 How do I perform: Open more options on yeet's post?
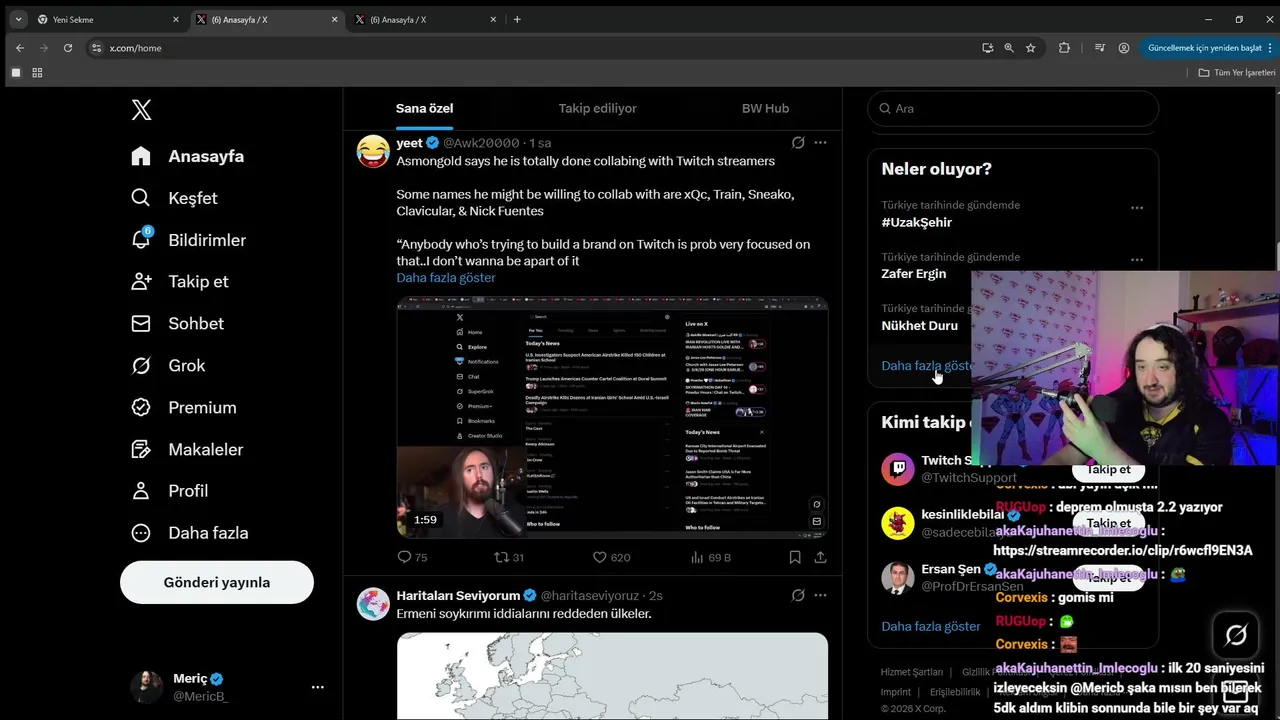[x=820, y=143]
